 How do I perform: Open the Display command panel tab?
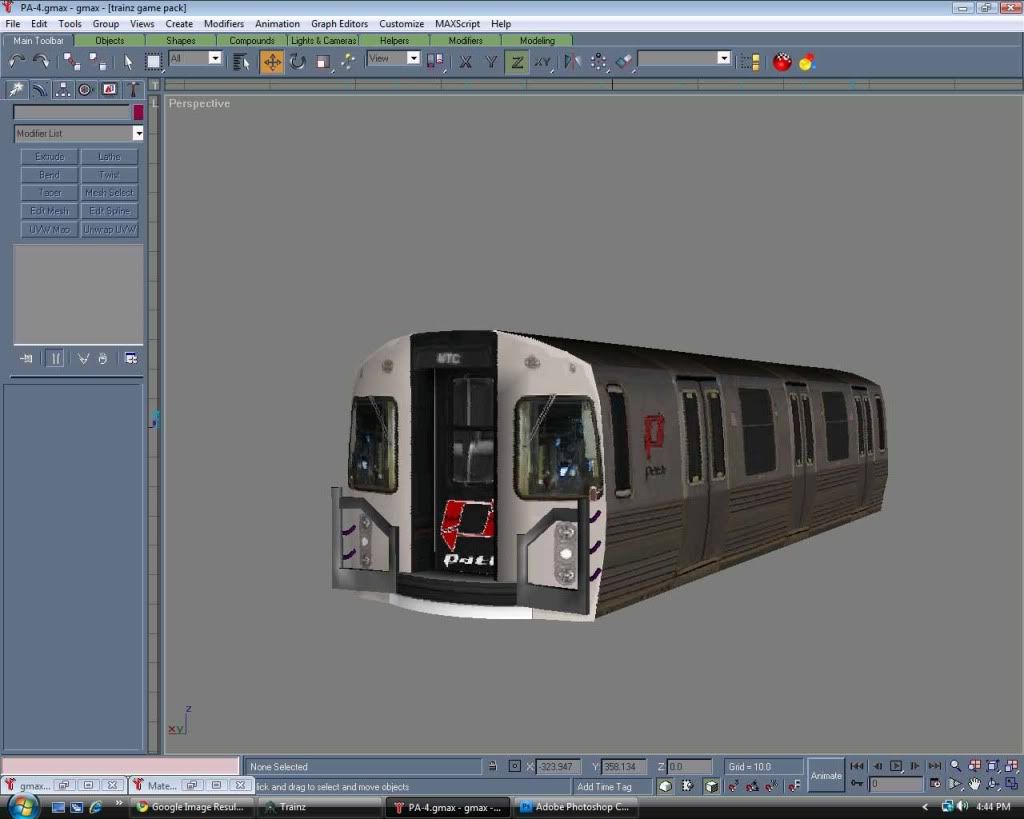(x=109, y=89)
